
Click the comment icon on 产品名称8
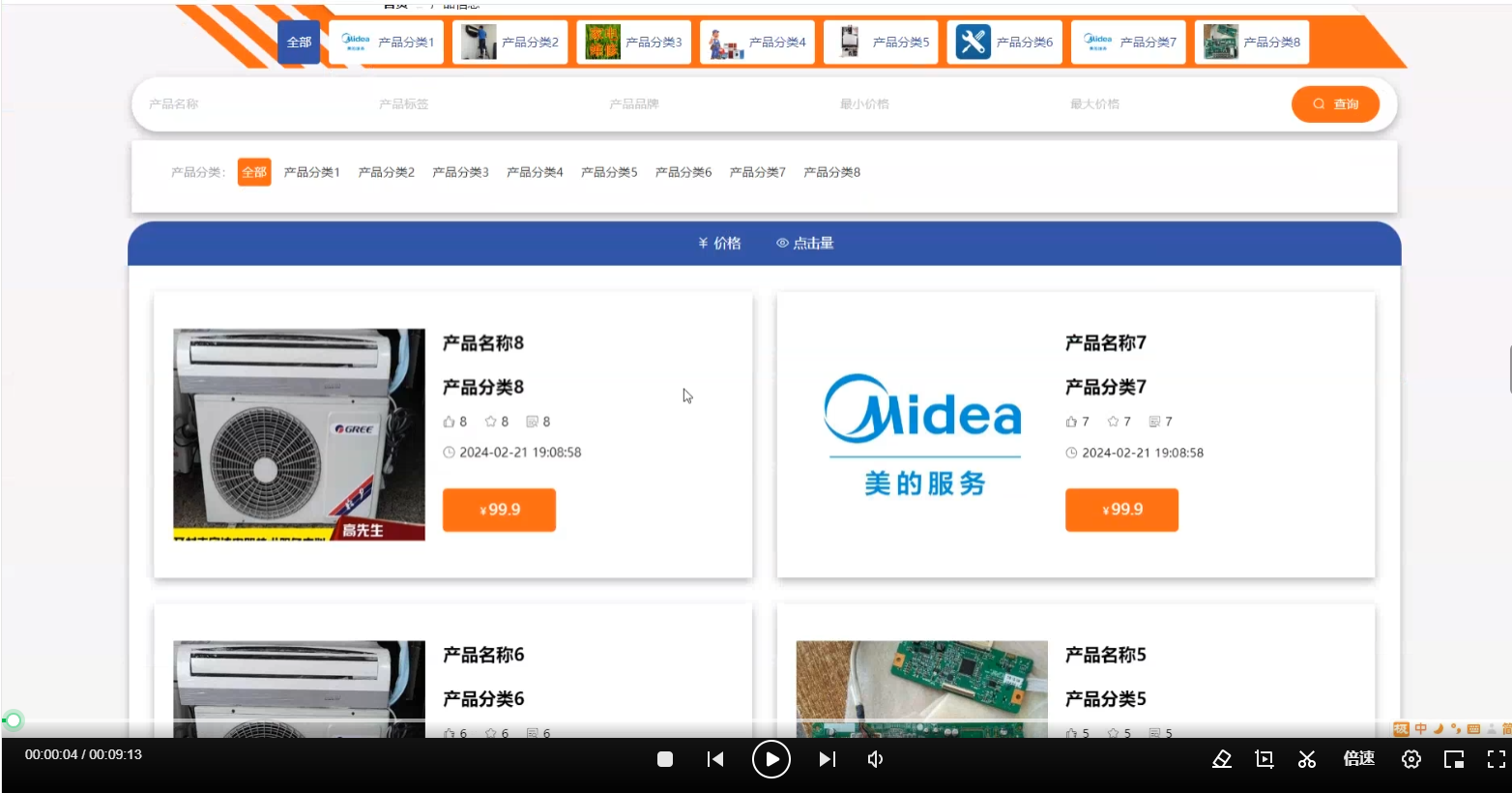pos(532,422)
